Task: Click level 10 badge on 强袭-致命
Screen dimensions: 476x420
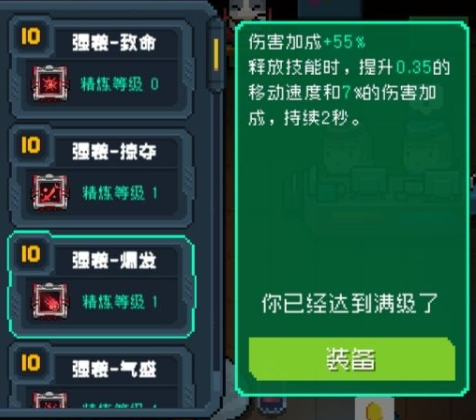Action: [x=30, y=36]
